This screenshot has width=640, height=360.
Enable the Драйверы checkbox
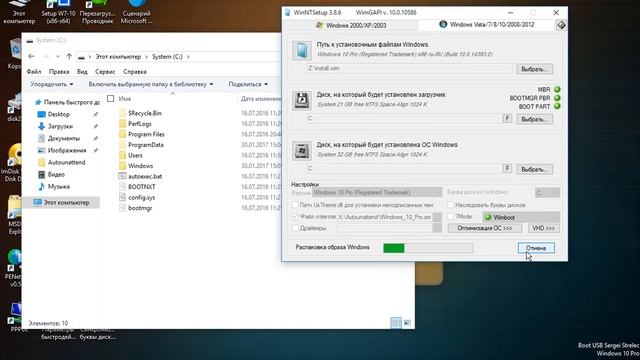point(295,228)
